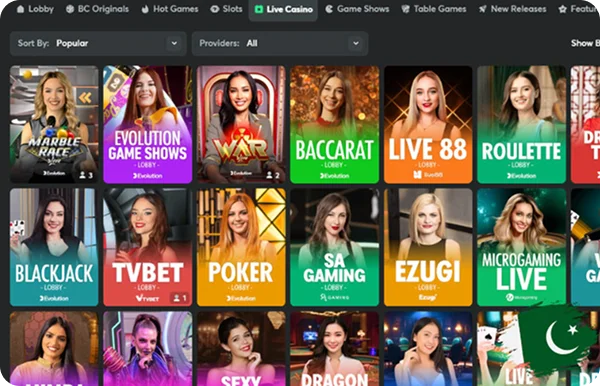Screen dimensions: 600x386
Task: Open the Sort By Popular dropdown
Action: click(98, 44)
